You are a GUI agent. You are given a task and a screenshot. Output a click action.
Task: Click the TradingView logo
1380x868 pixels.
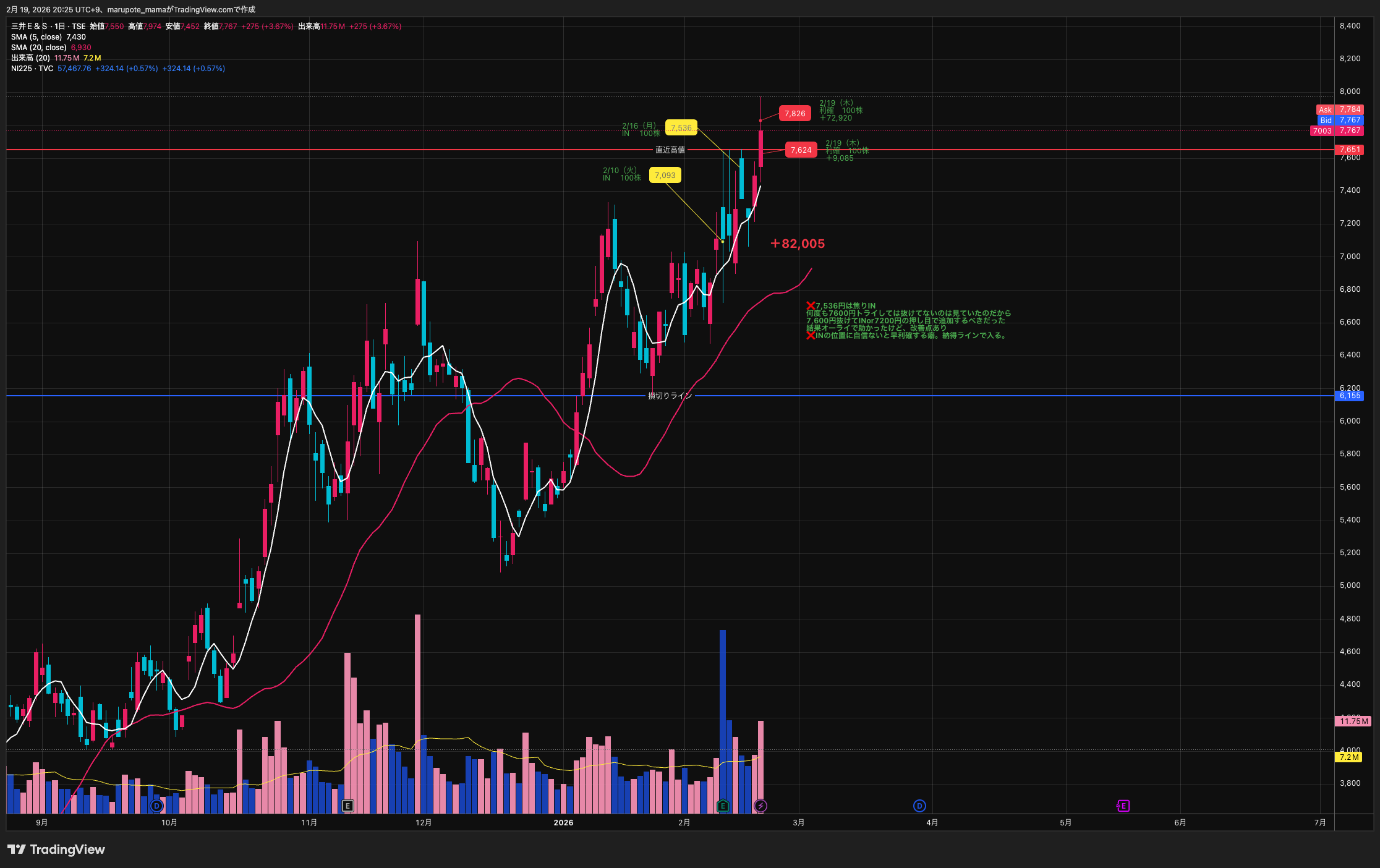pos(56,849)
